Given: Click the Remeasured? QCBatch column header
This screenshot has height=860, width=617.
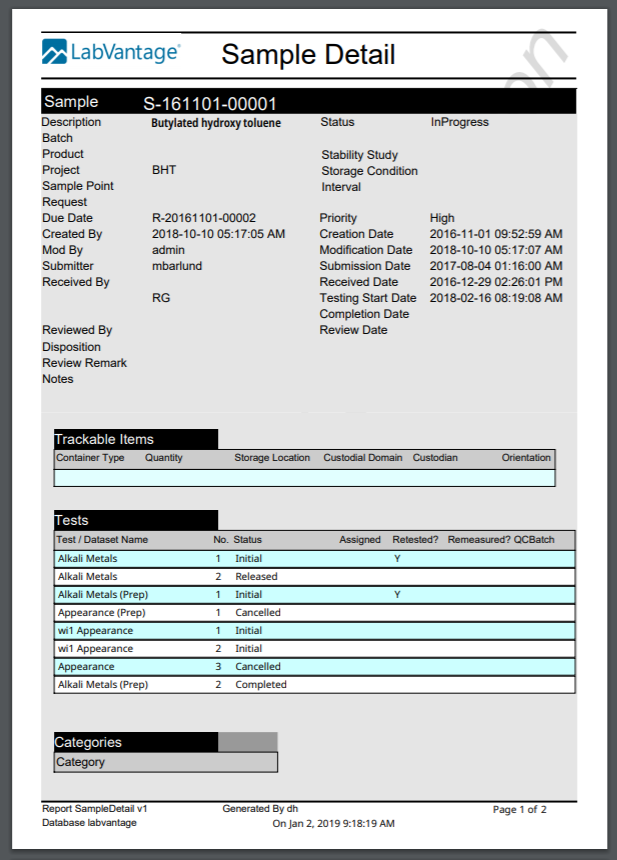Looking at the screenshot, I should tap(501, 539).
